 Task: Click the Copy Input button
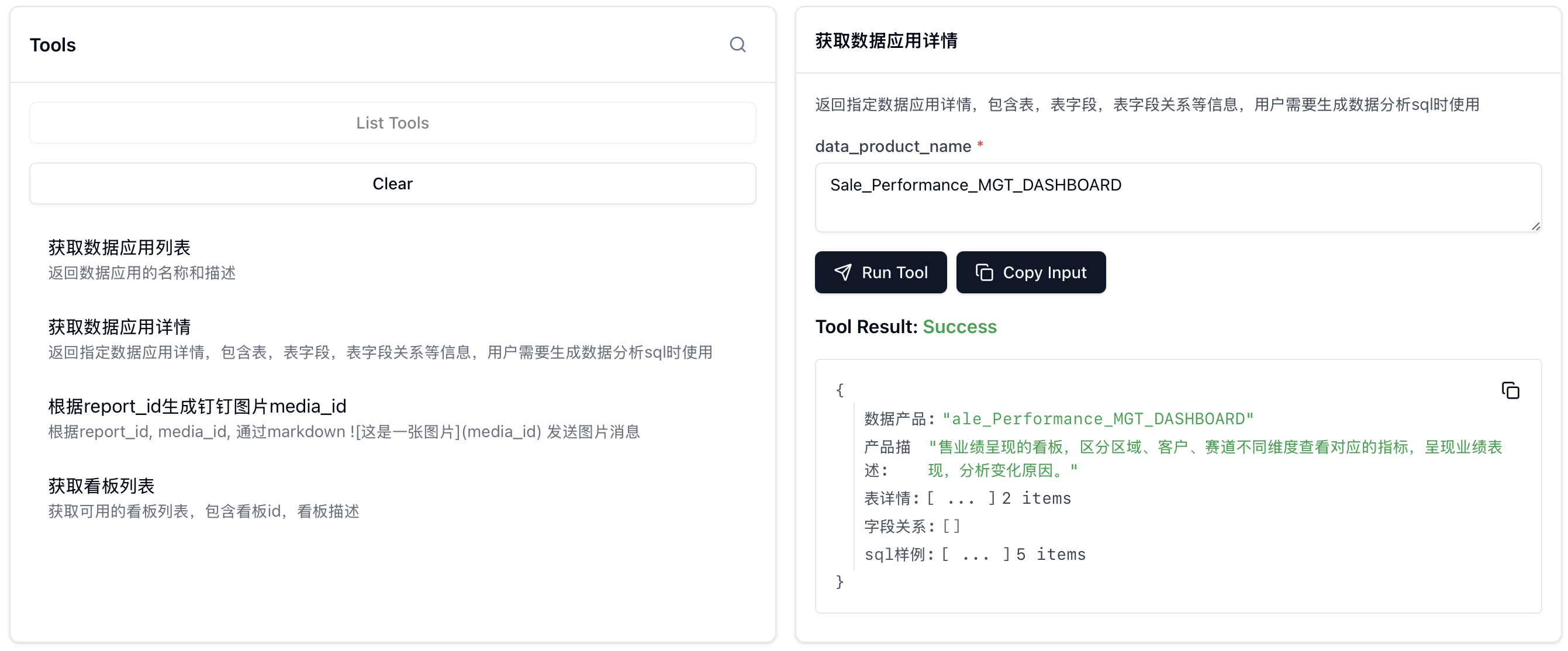pyautogui.click(x=1030, y=272)
